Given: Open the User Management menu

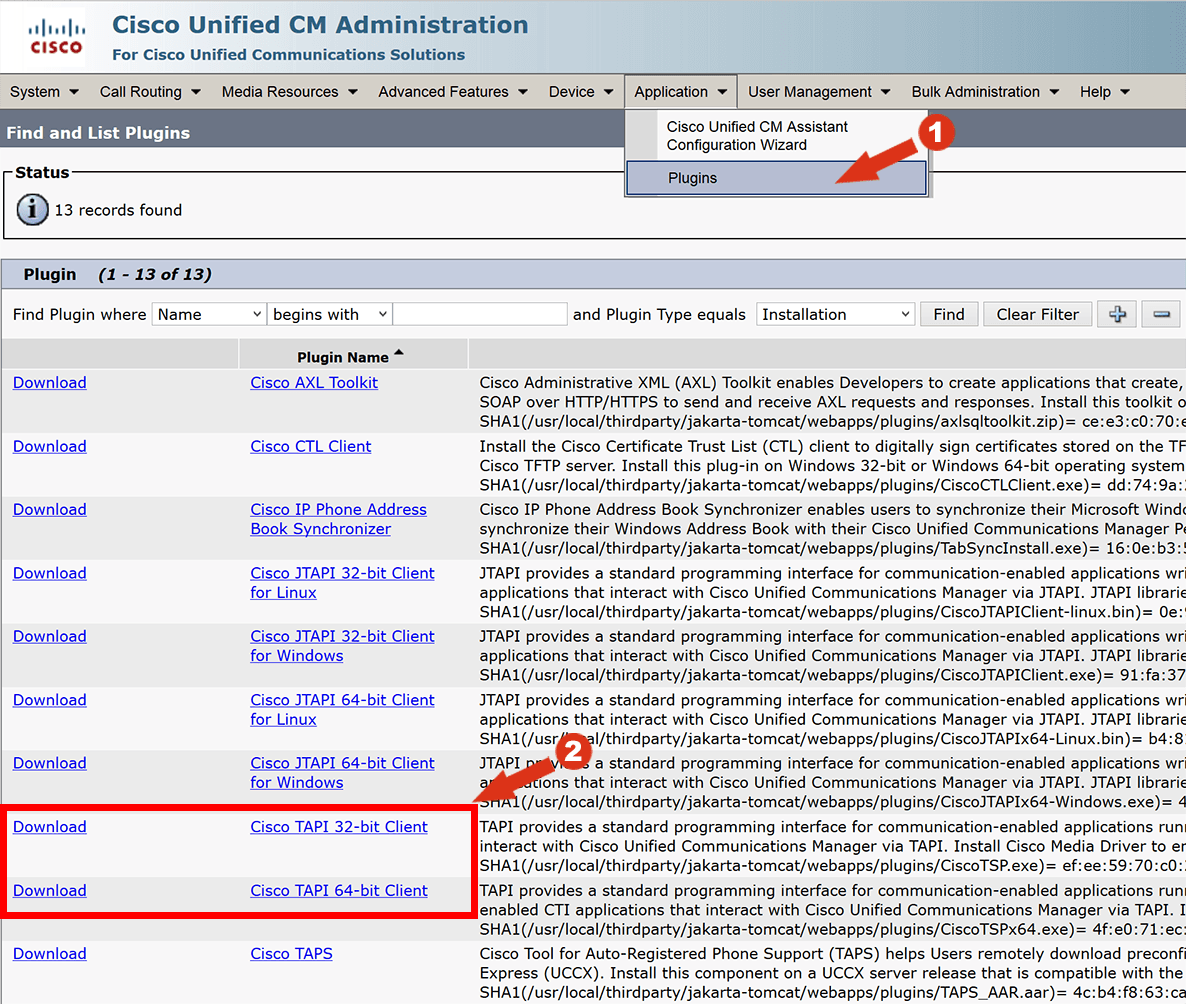Looking at the screenshot, I should 818,92.
